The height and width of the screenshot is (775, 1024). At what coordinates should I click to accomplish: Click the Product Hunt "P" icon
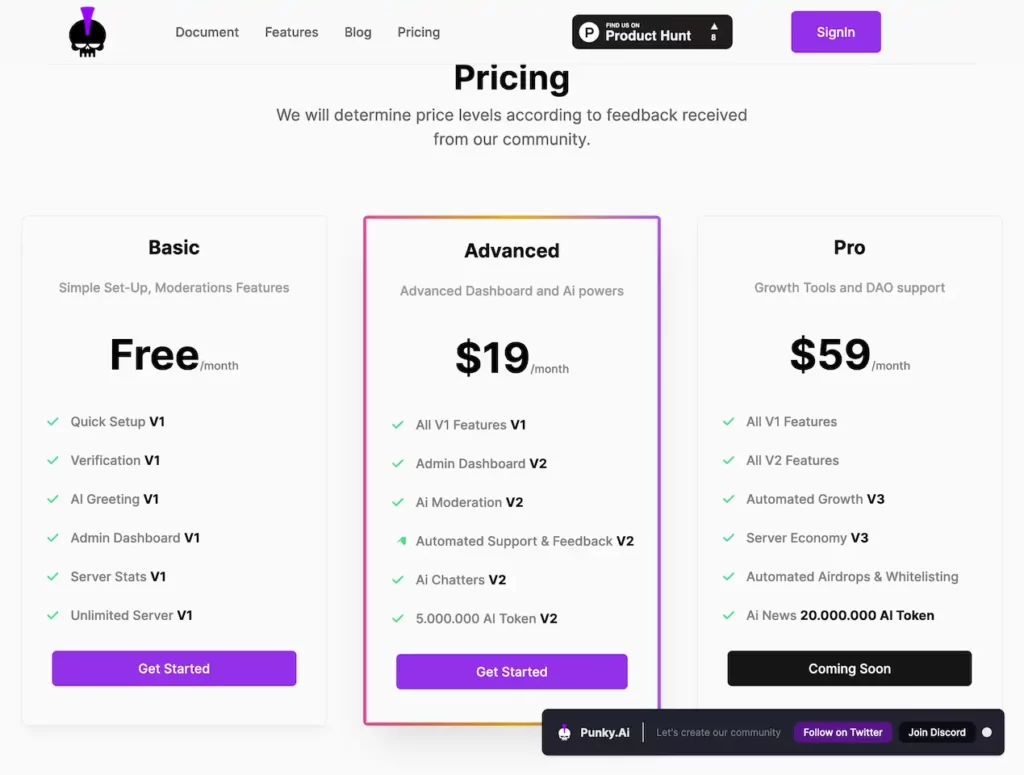tap(588, 31)
